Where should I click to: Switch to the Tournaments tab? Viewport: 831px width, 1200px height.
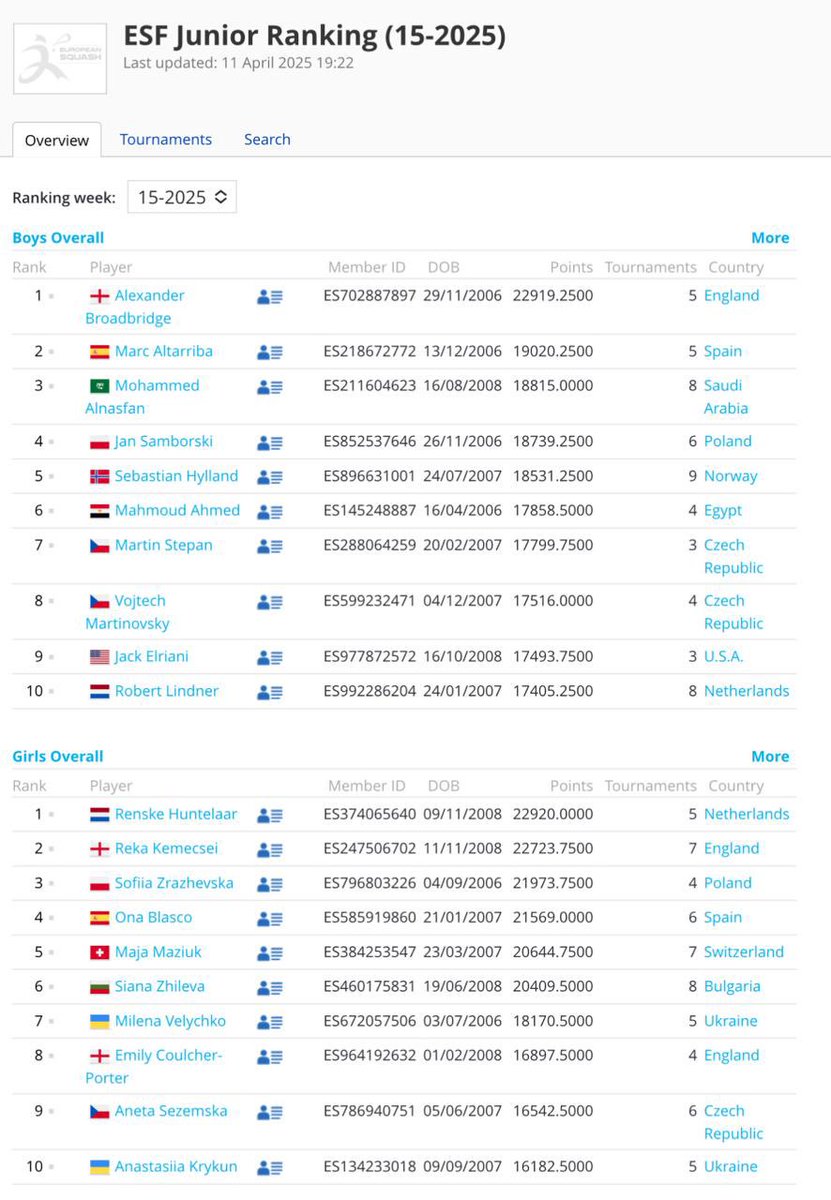tap(166, 139)
